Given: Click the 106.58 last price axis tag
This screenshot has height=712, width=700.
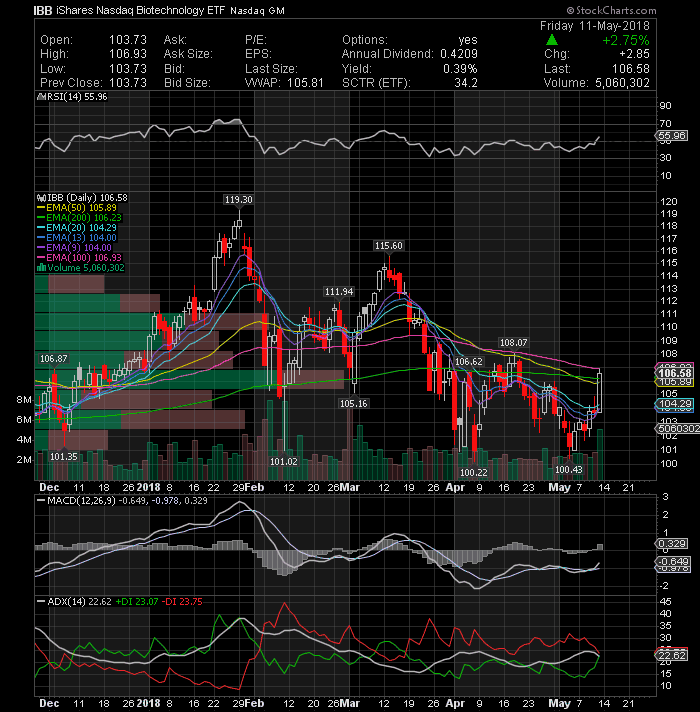Looking at the screenshot, I should (x=675, y=373).
